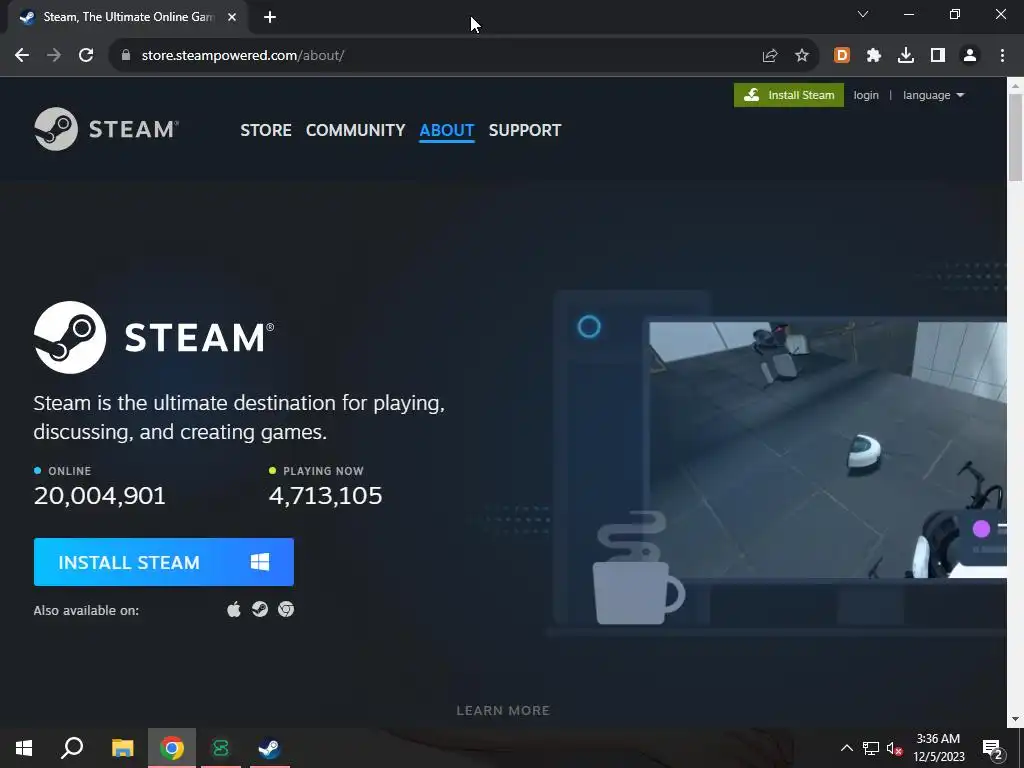
Task: Open Steam from the taskbar
Action: [x=270, y=748]
